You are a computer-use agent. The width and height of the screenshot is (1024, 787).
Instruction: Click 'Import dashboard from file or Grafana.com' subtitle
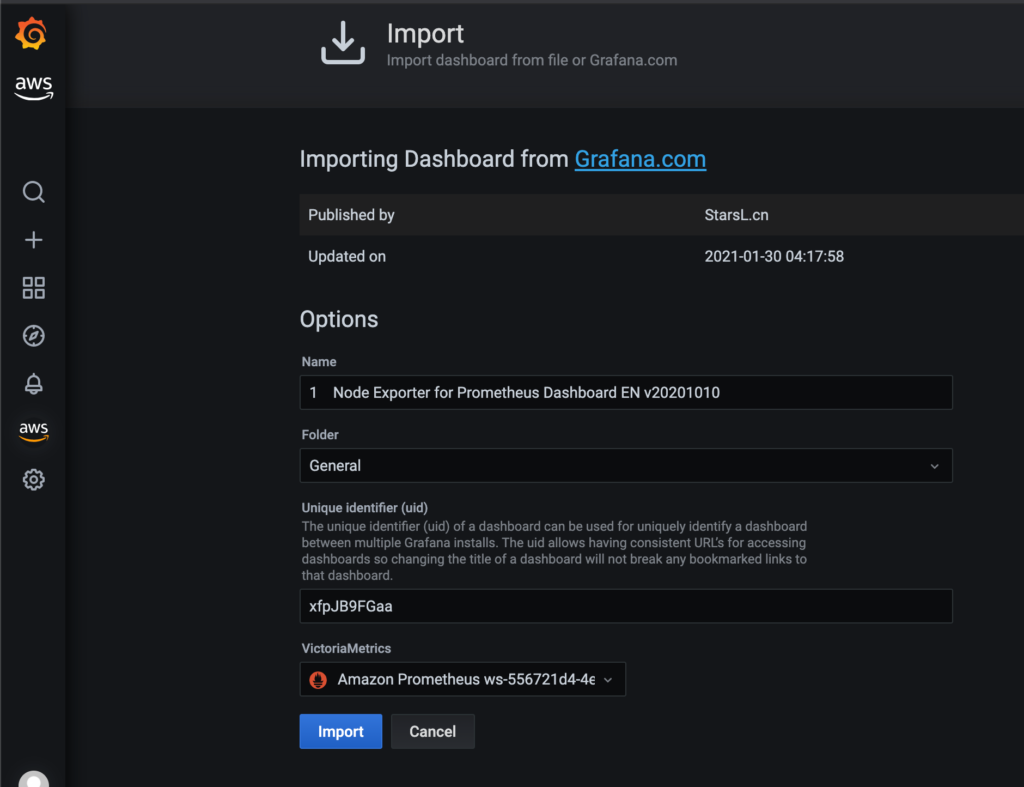point(532,60)
